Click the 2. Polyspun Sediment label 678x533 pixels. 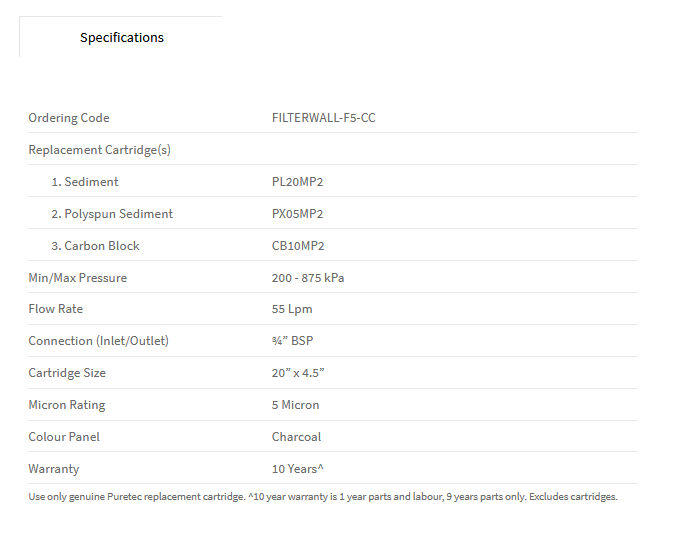(x=112, y=214)
